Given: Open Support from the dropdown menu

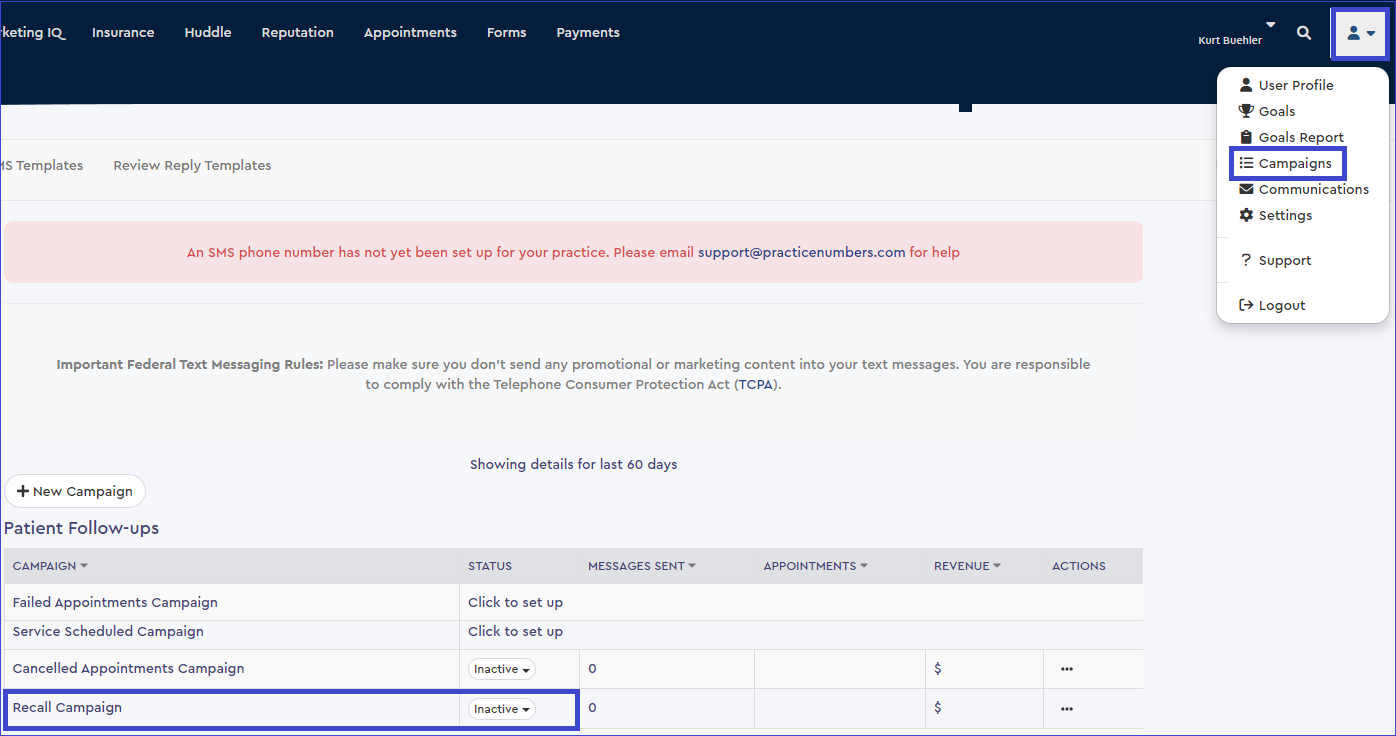Looking at the screenshot, I should point(1284,260).
